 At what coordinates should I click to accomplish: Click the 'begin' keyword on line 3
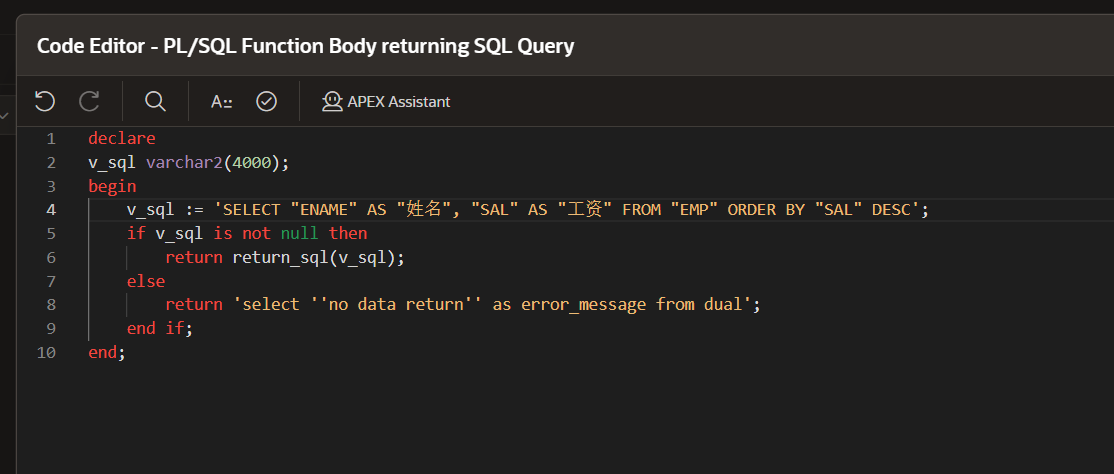click(x=112, y=186)
